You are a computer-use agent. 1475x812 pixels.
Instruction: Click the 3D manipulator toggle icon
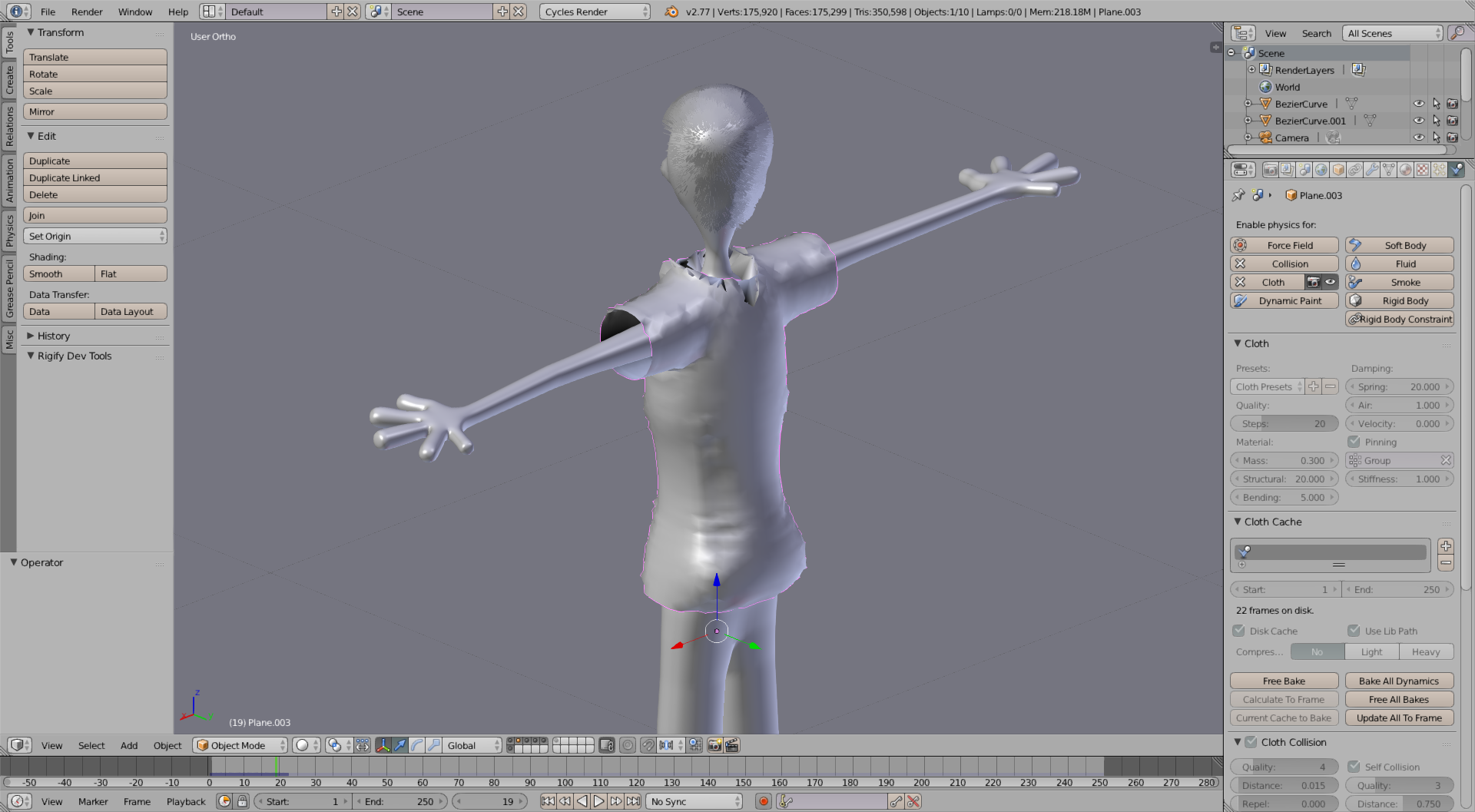(x=383, y=745)
